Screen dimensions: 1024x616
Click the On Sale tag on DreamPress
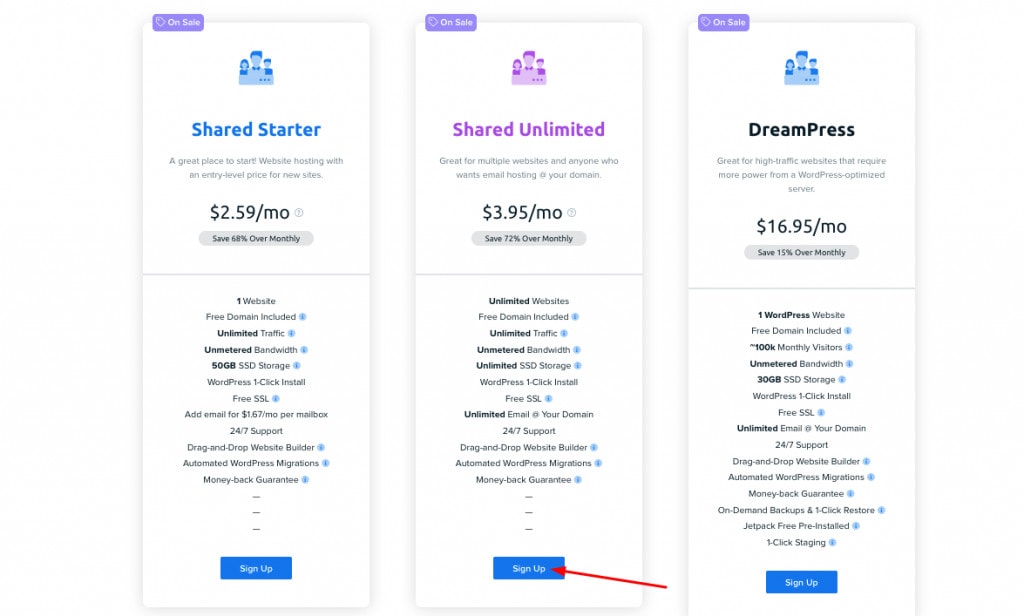724,22
